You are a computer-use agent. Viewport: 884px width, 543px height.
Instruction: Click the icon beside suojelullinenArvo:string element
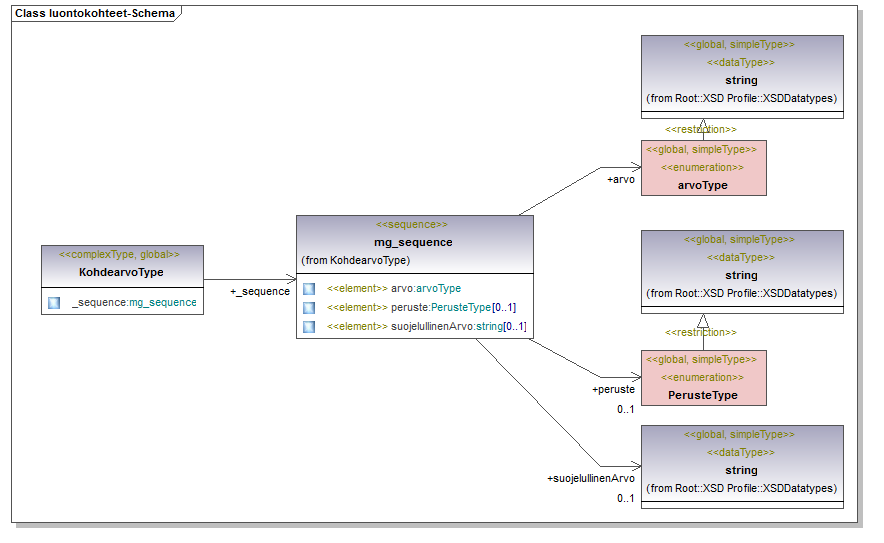coord(309,327)
